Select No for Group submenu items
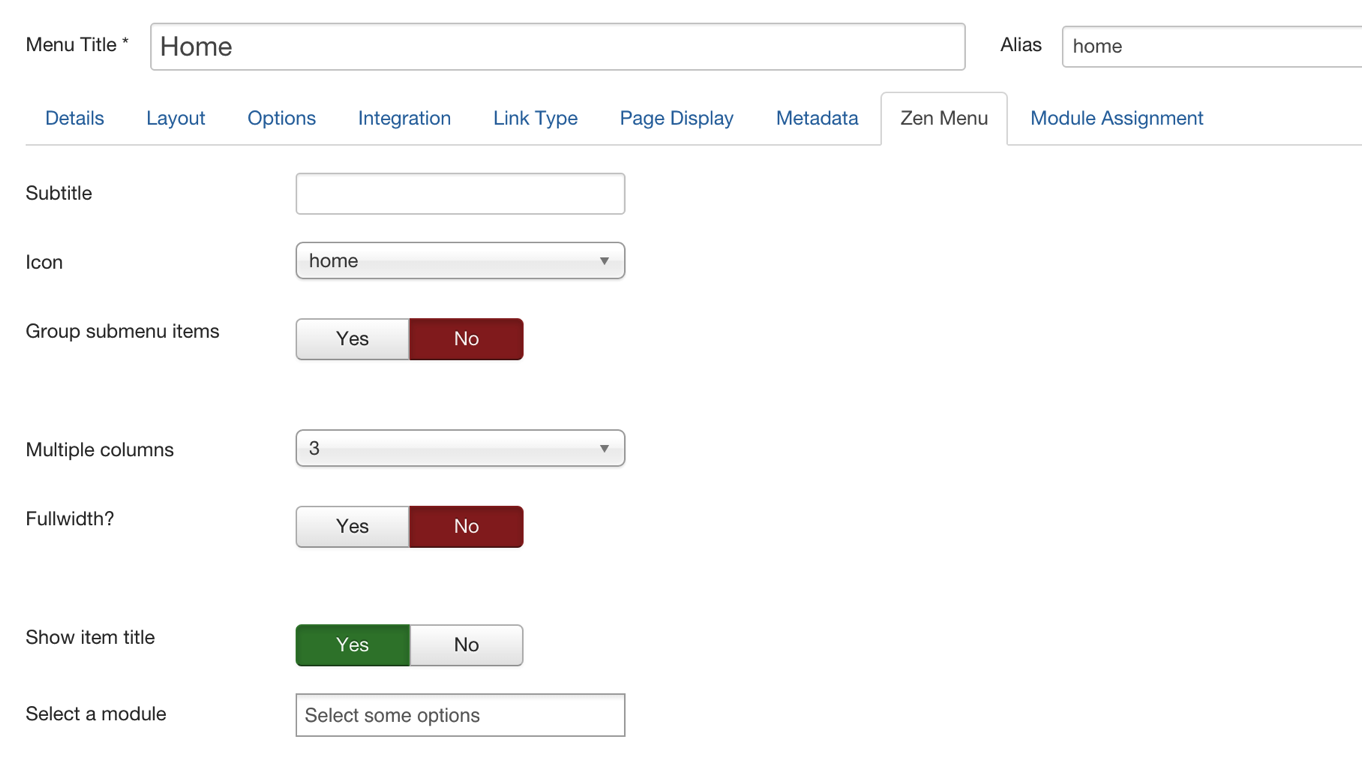 (466, 339)
